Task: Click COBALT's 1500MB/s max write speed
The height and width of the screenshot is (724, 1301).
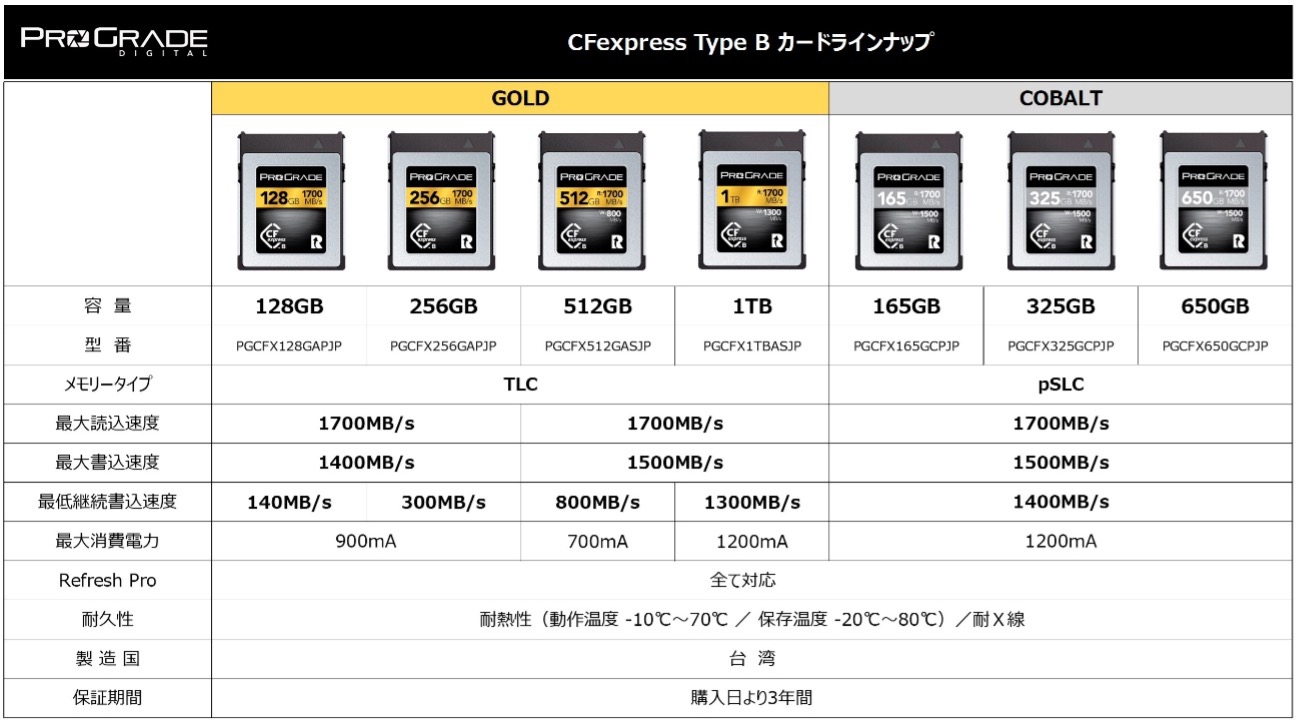Action: pyautogui.click(x=1062, y=463)
